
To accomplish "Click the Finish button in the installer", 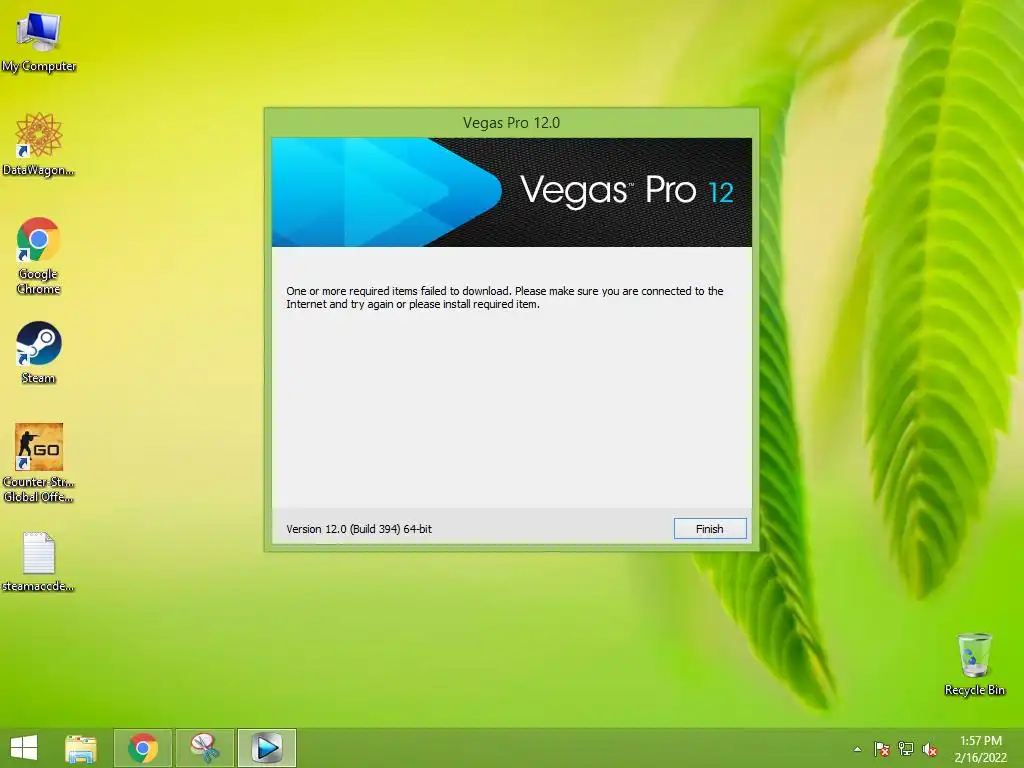I will [x=710, y=529].
